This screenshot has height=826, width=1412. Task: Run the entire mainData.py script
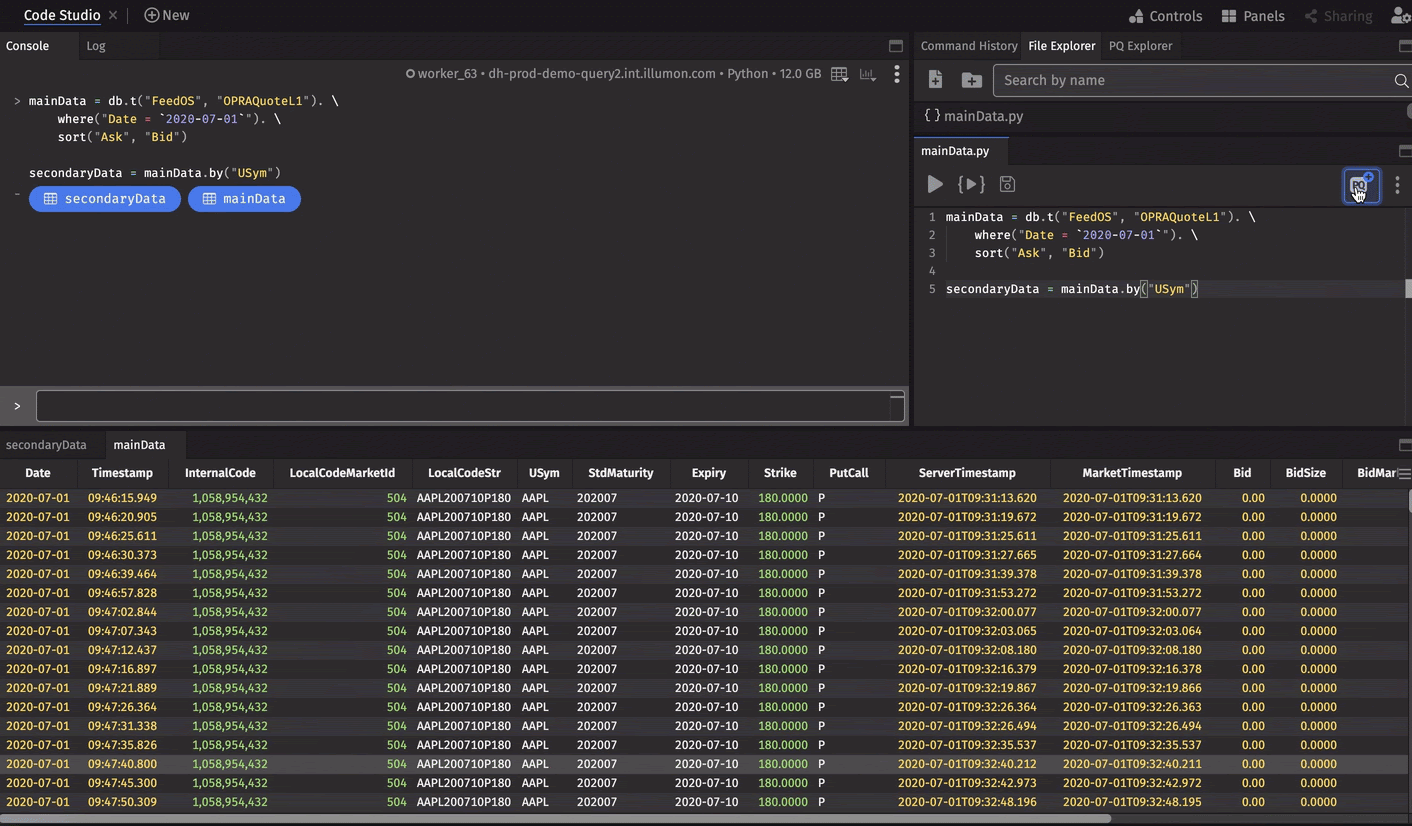coord(934,184)
